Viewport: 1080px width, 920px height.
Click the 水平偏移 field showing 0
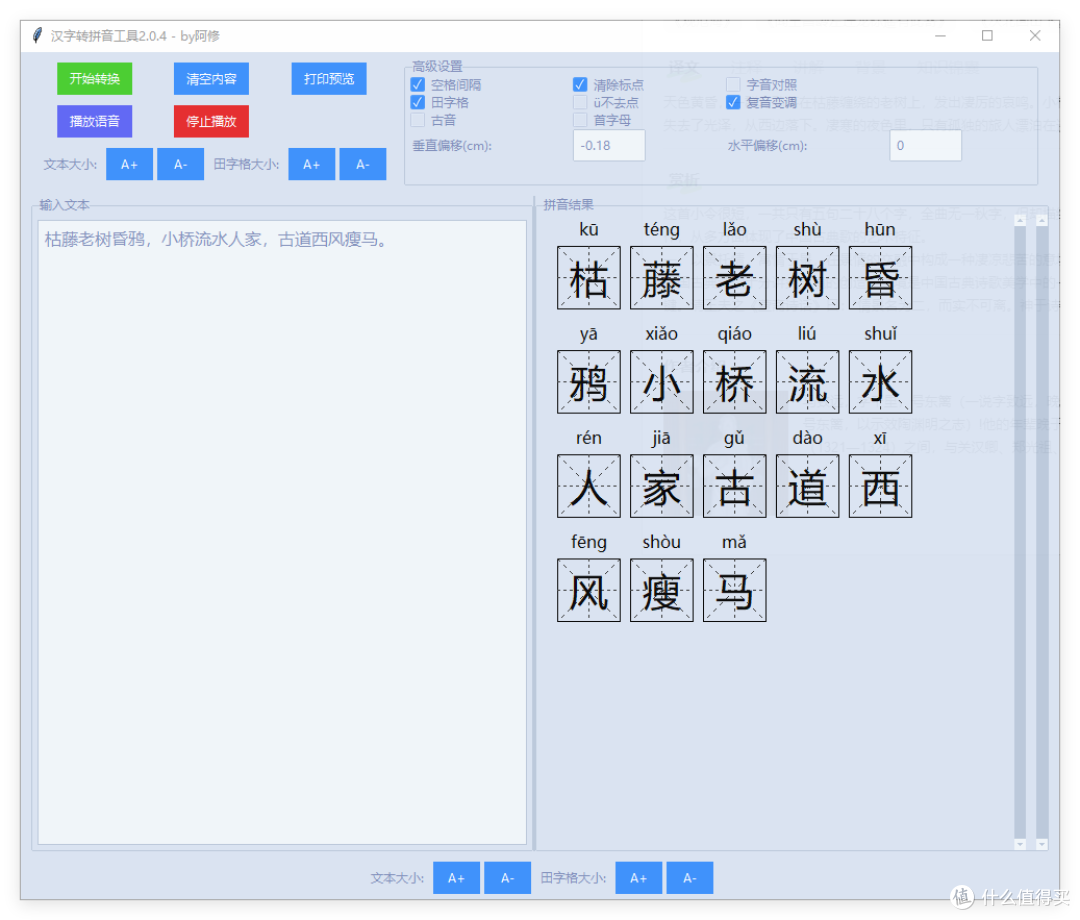tap(925, 145)
